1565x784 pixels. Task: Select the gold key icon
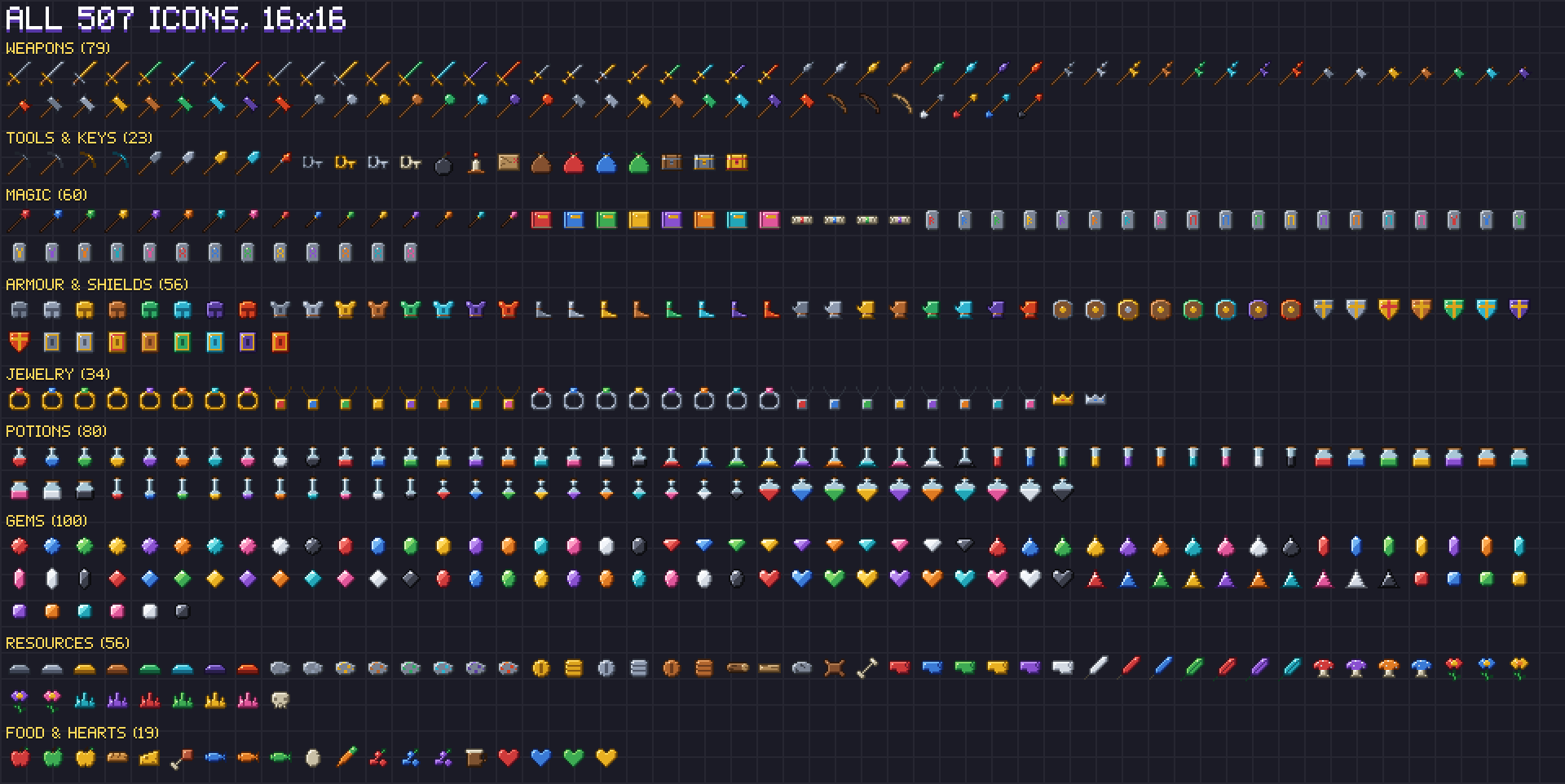346,163
